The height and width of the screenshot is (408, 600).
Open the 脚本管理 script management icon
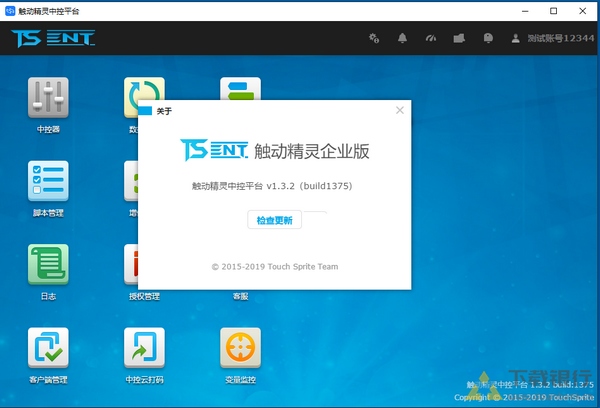[48, 181]
